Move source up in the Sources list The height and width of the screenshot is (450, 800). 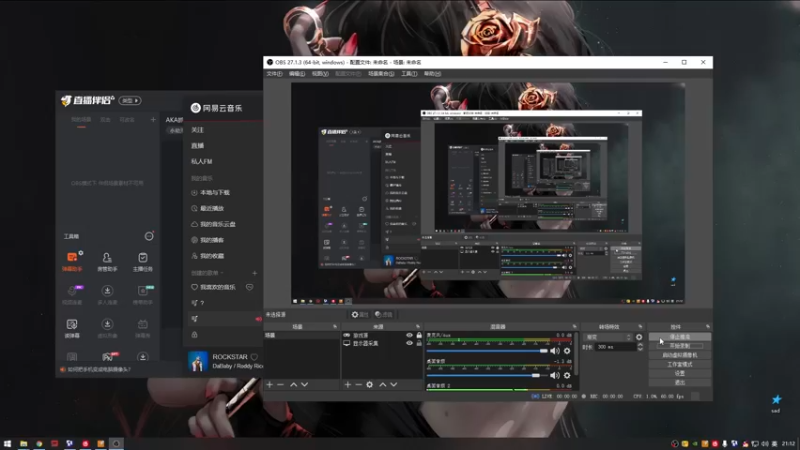(383, 384)
